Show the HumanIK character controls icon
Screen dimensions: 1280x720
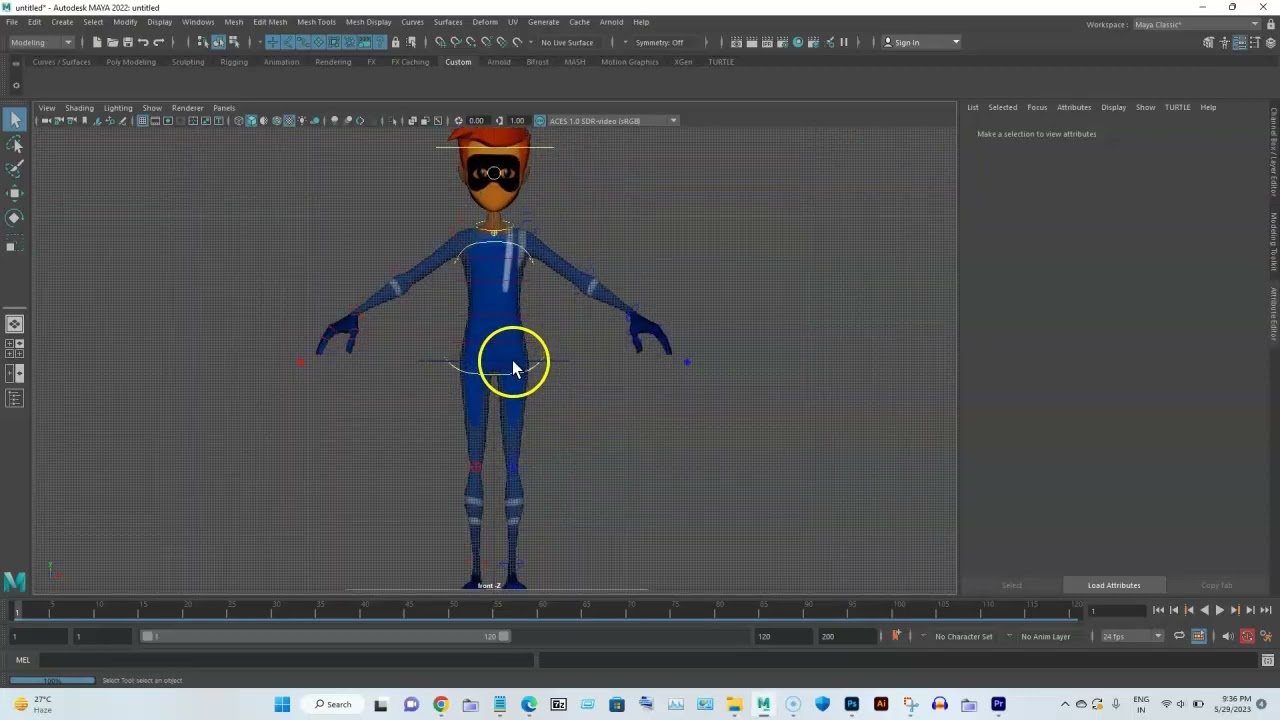click(x=1224, y=42)
